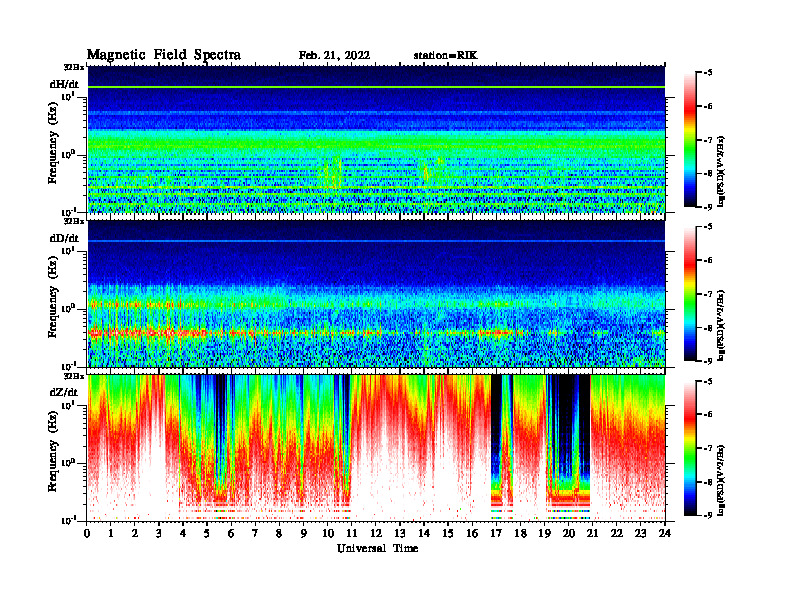Screen dimensions: 792x612
Task: Click the -5 value on dH/dt color bar
Action: click(707, 73)
